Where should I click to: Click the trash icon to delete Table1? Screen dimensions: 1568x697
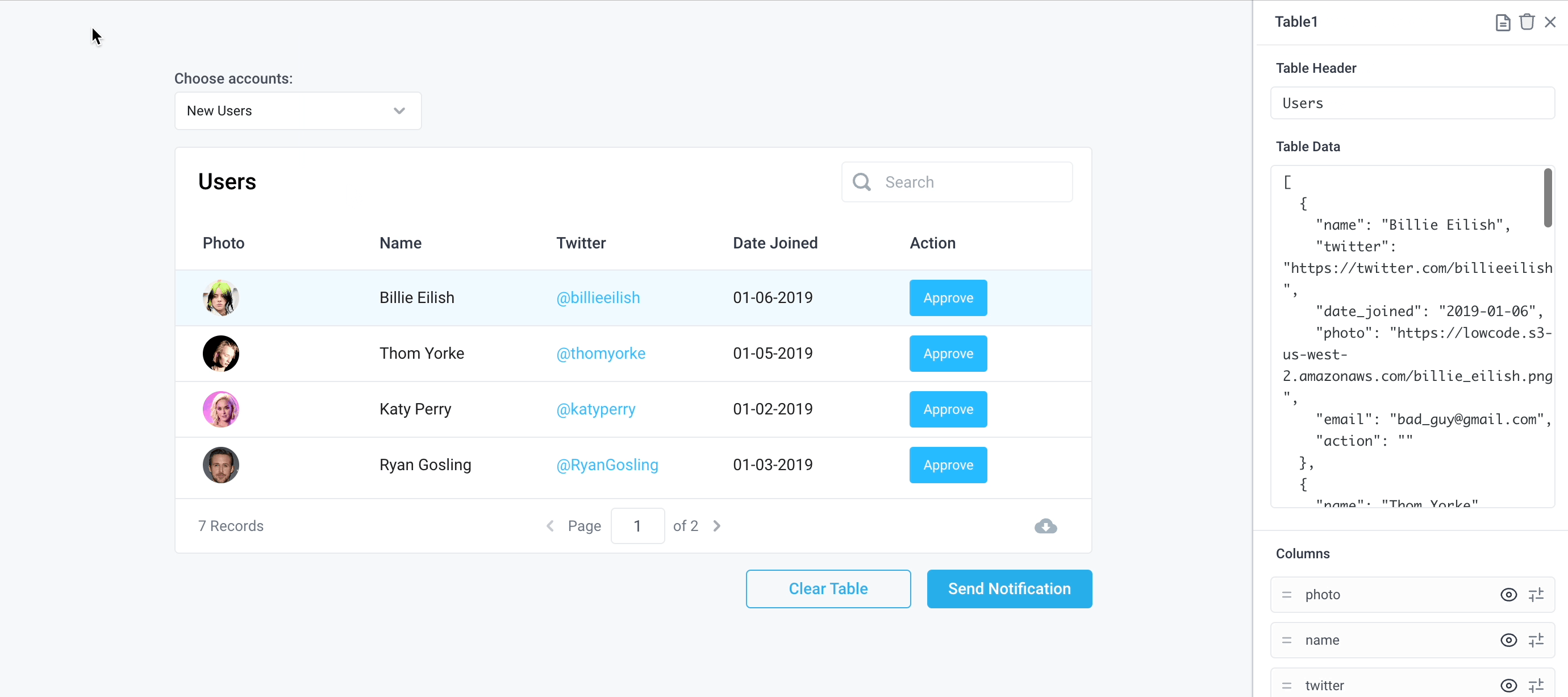(x=1527, y=22)
